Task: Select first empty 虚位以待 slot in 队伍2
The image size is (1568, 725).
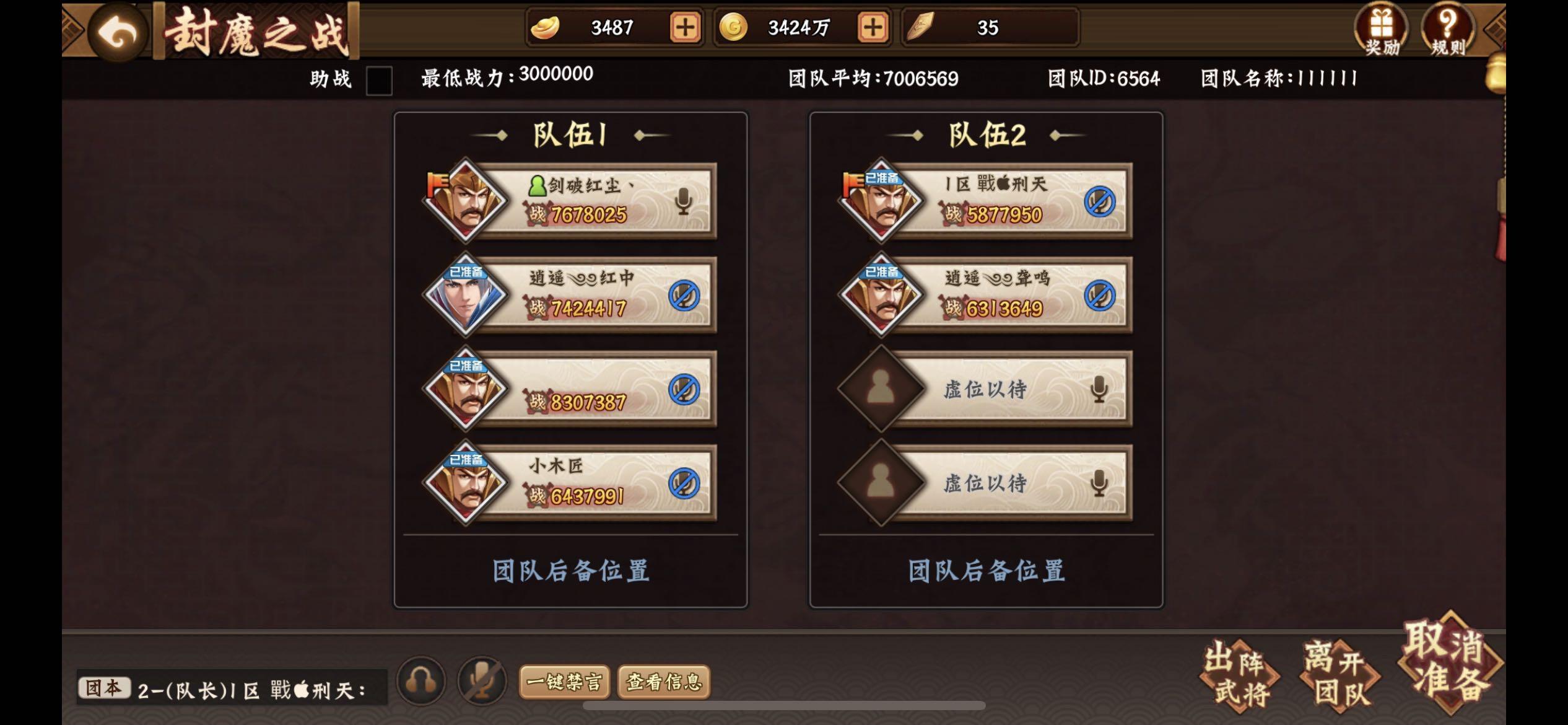Action: coord(985,389)
